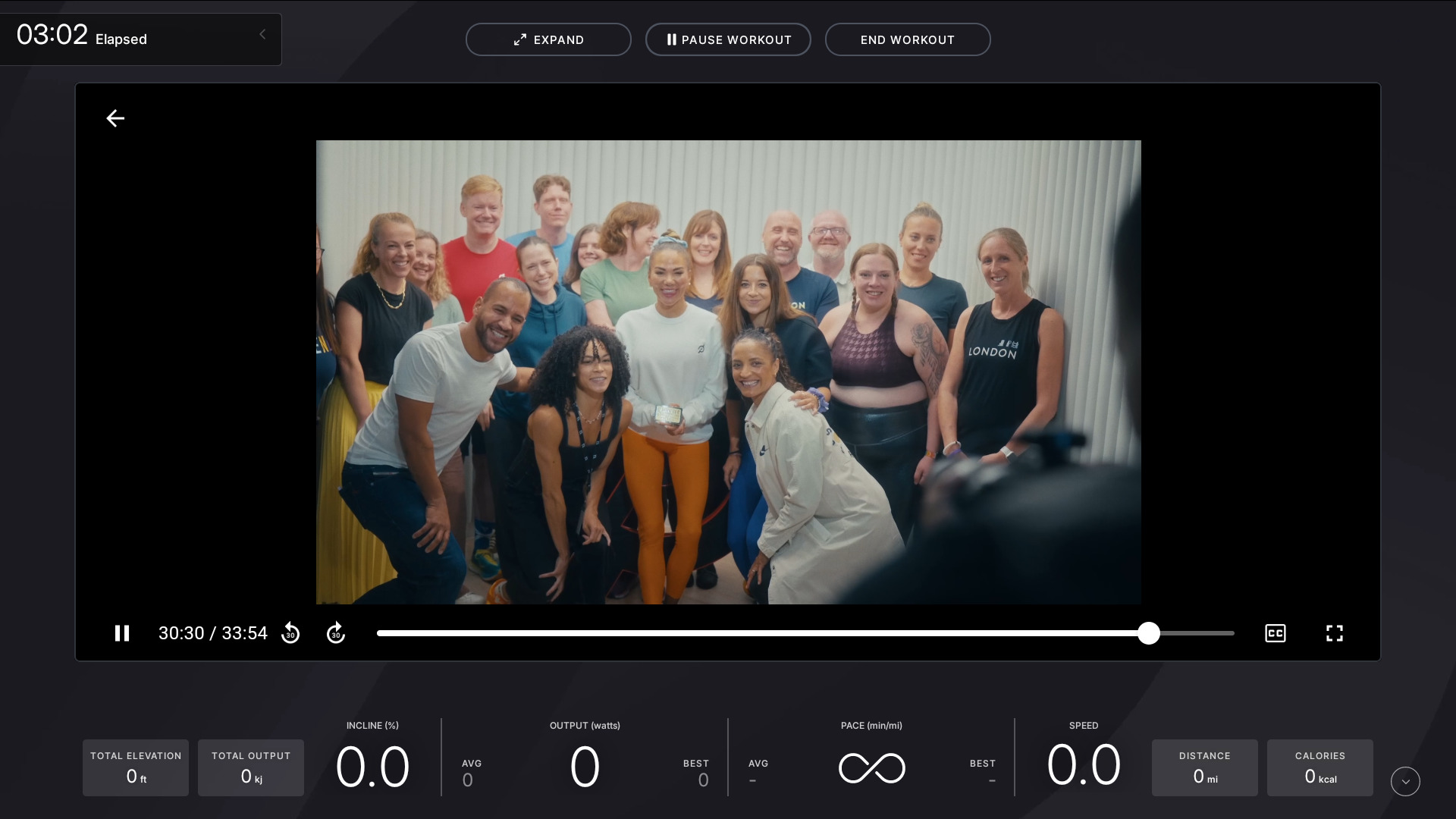Skip forward 30 seconds
Viewport: 1456px width, 819px height.
(336, 633)
